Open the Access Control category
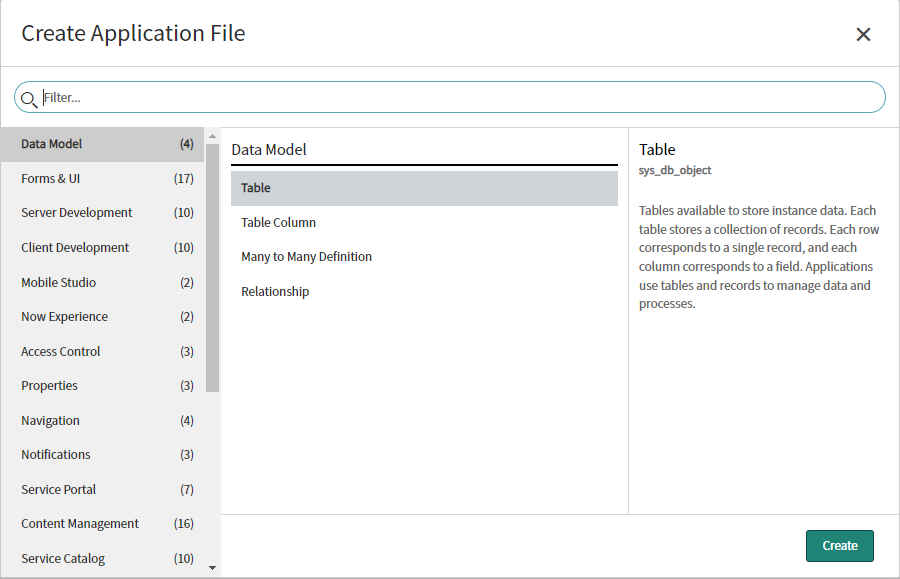Viewport: 900px width, 579px height. pos(102,352)
